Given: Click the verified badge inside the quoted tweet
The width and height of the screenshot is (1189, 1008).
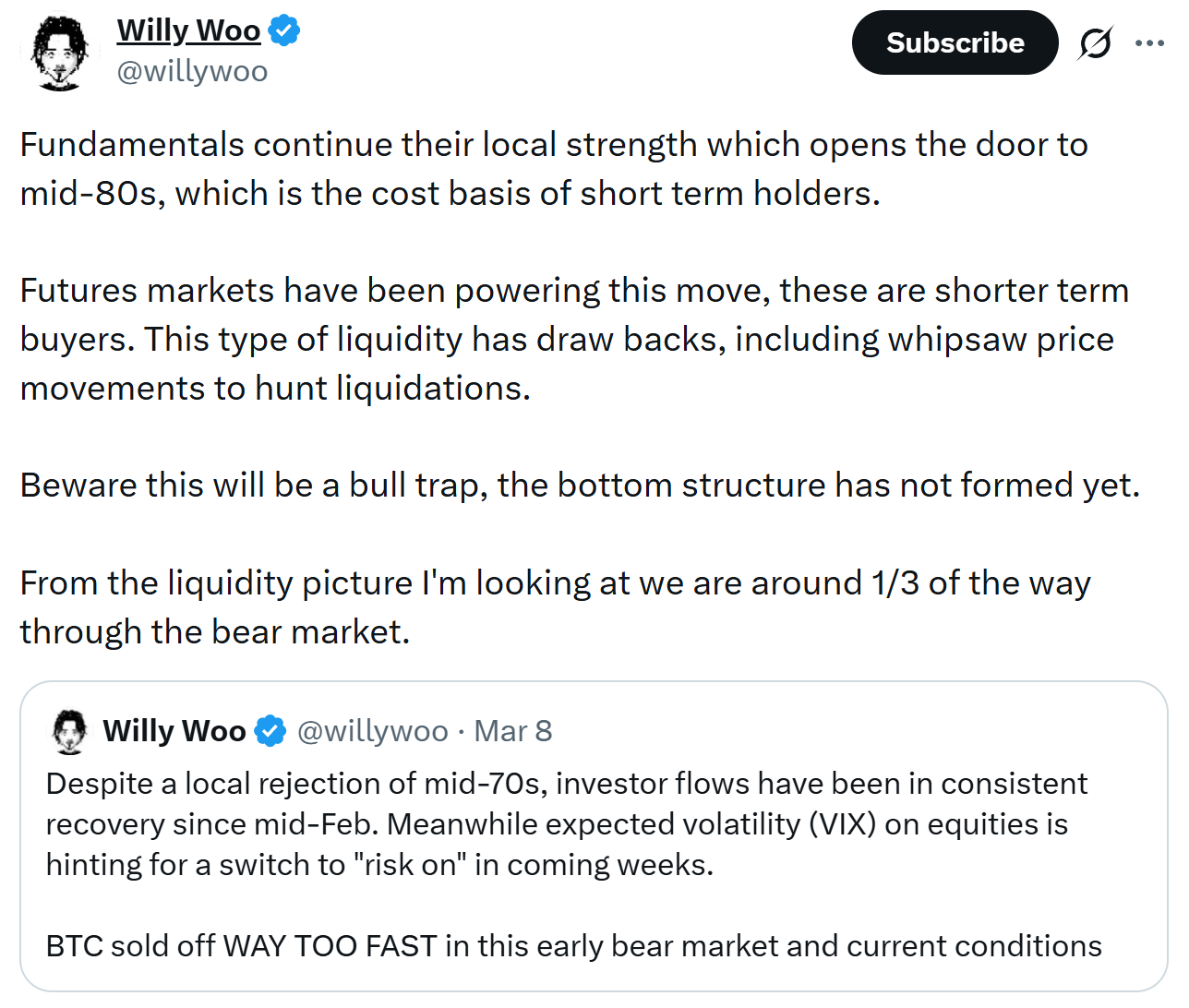Looking at the screenshot, I should click(270, 730).
